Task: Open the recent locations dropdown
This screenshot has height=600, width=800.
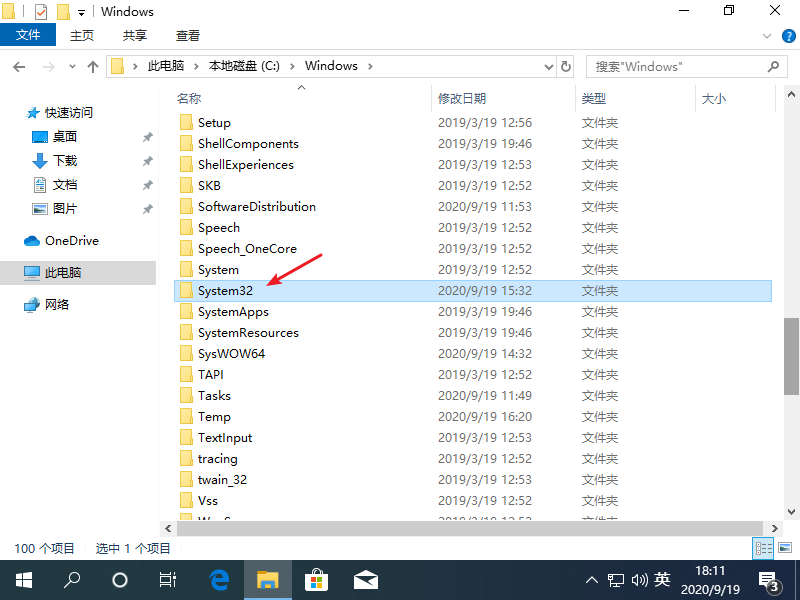Action: 72,67
